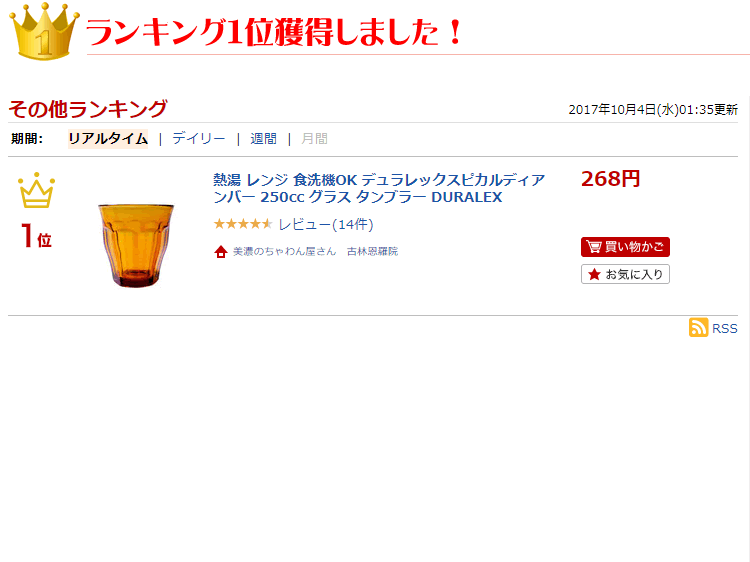Save item with お気に入り button

[x=625, y=274]
